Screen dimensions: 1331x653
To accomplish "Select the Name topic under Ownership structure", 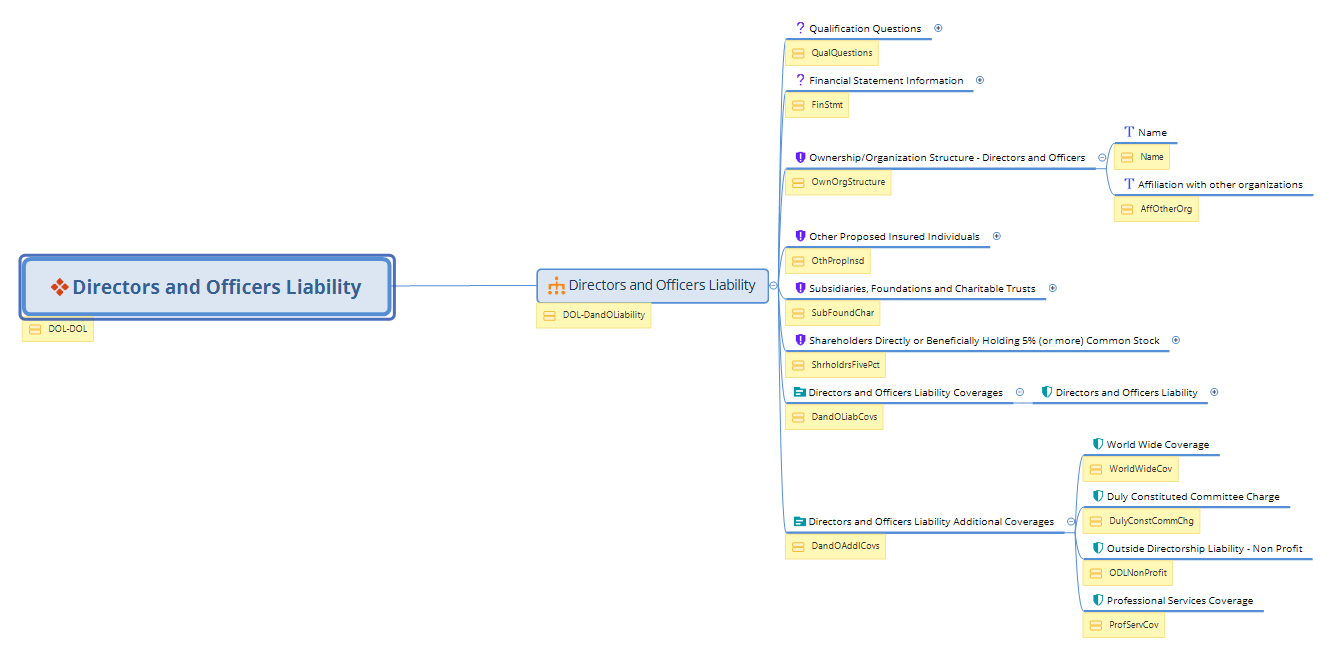I will coord(1152,132).
